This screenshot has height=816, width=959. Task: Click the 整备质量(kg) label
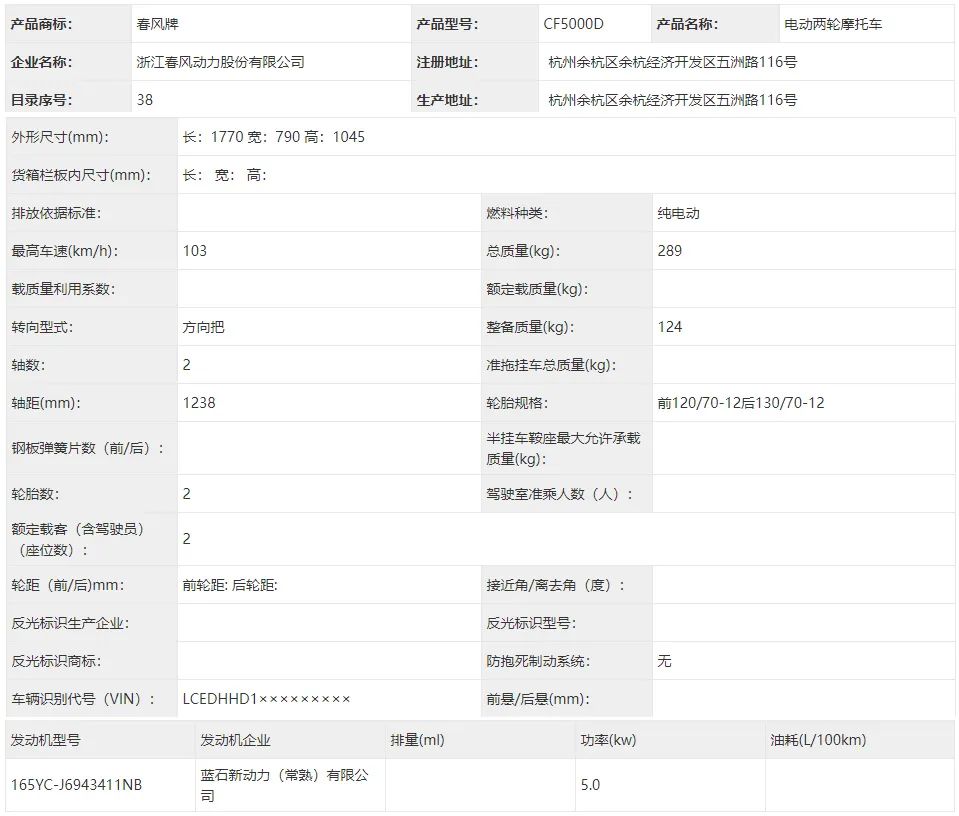point(530,327)
